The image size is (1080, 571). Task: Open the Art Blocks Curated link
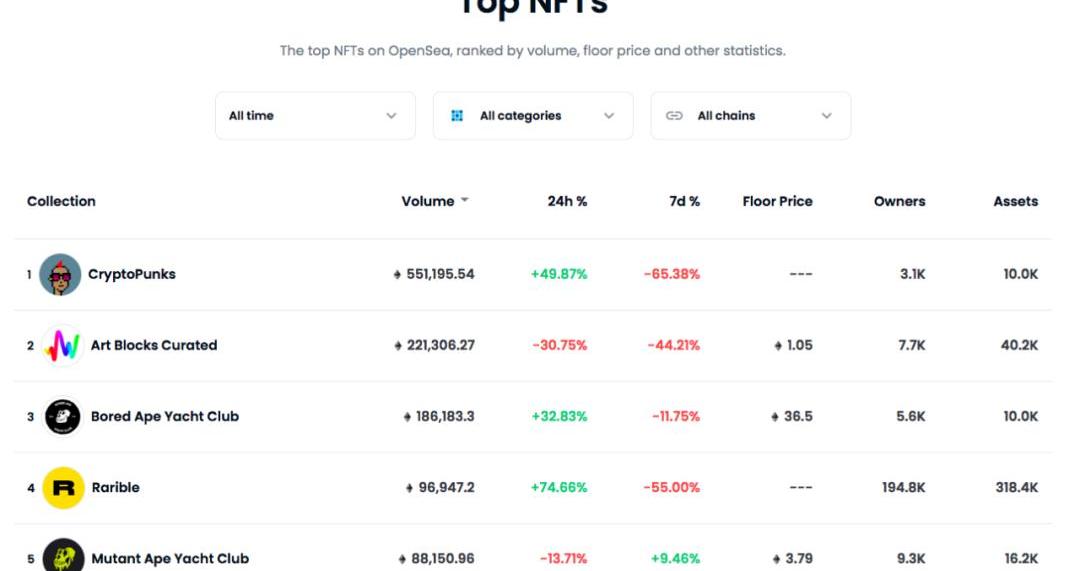click(154, 345)
